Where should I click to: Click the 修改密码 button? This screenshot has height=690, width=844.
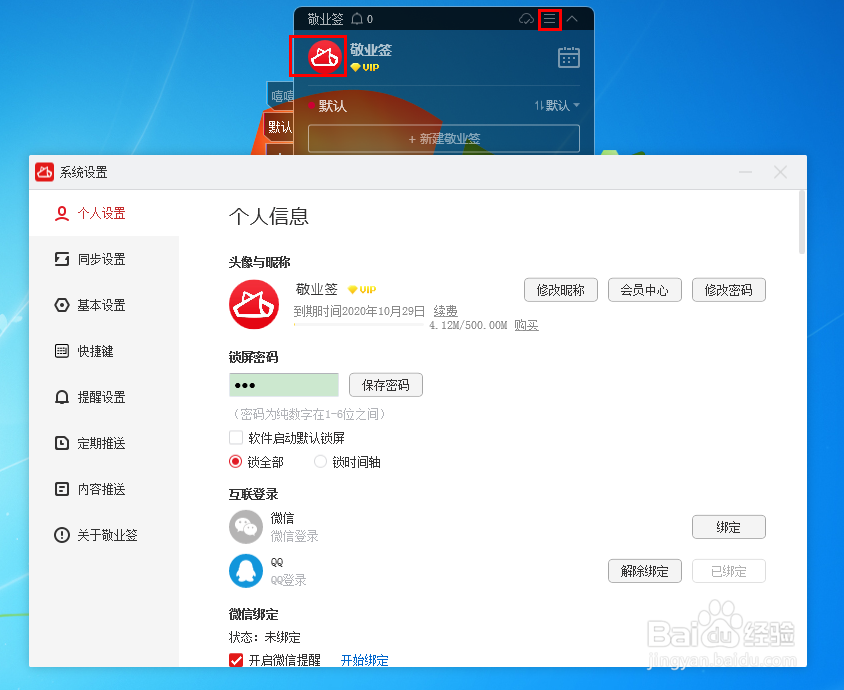coord(729,290)
